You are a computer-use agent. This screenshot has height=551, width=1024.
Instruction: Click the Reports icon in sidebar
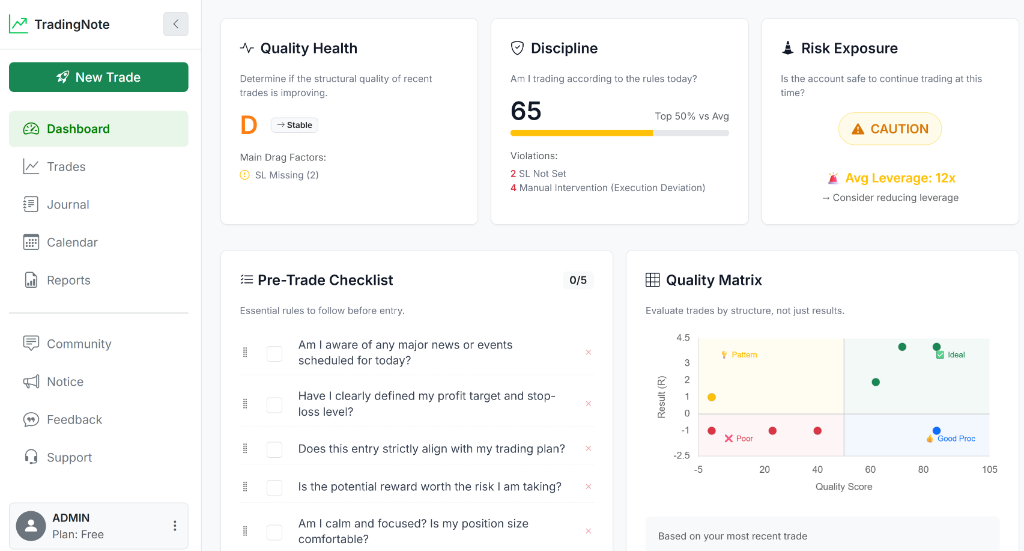[31, 280]
